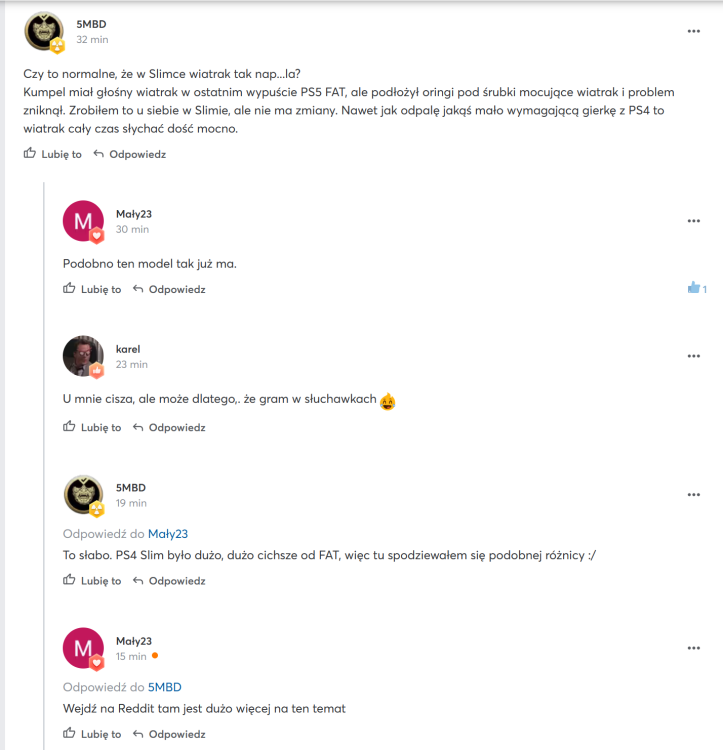Open options menu on Mały23's 15 min reply
The height and width of the screenshot is (750, 723).
(693, 648)
